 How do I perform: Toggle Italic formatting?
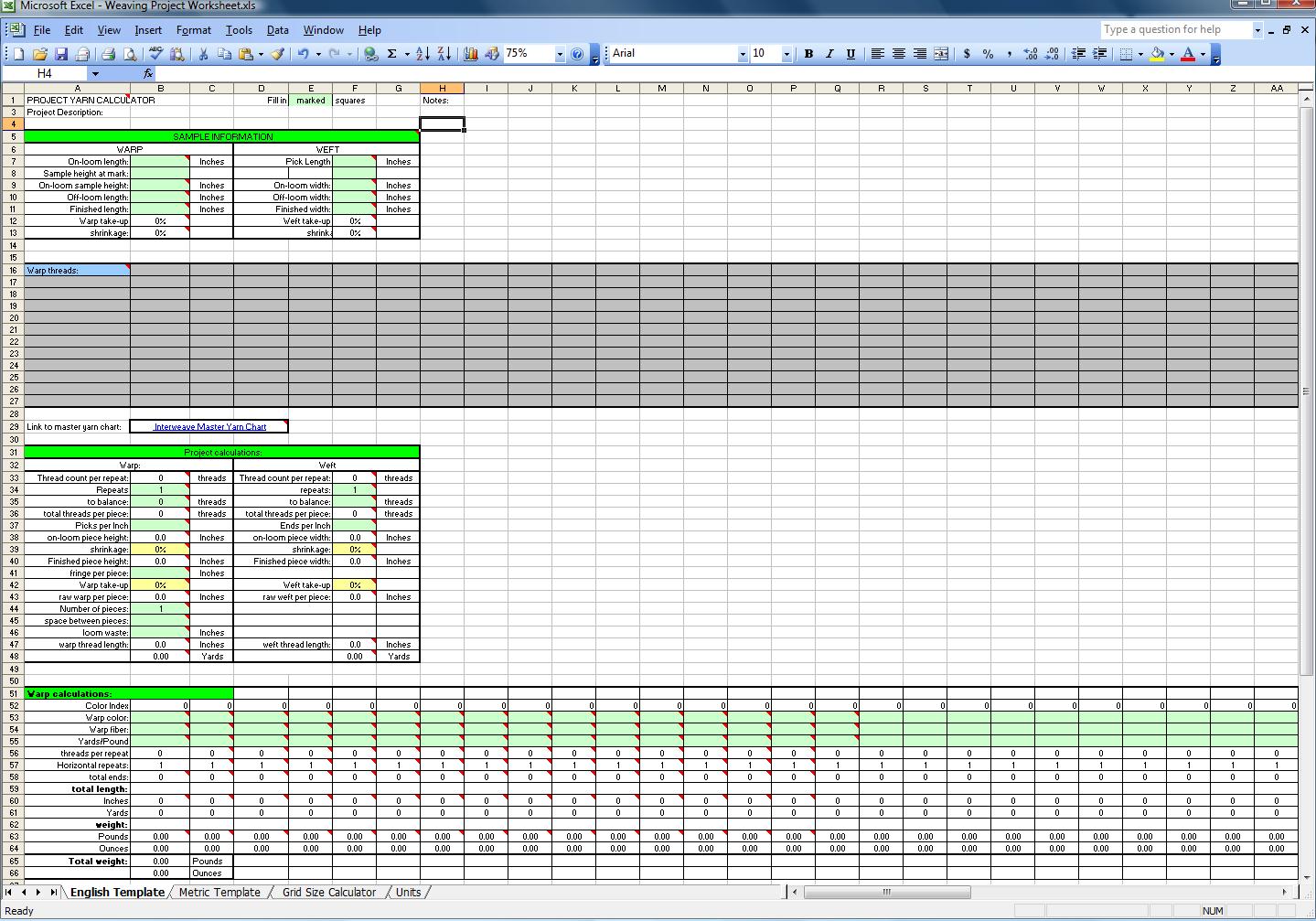[x=829, y=54]
